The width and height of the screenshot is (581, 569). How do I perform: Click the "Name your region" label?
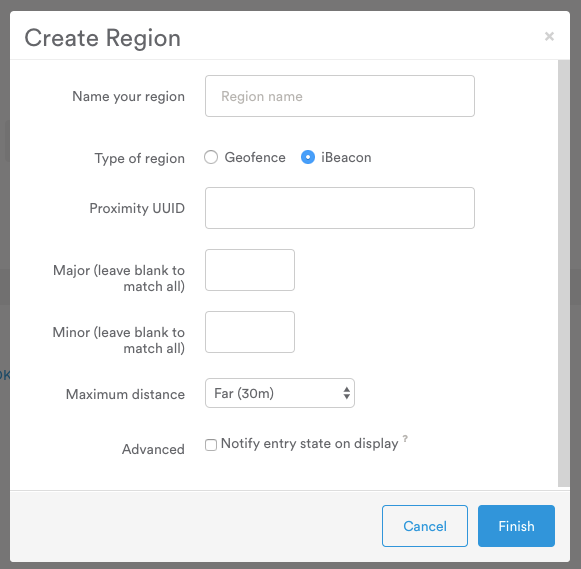[x=129, y=96]
